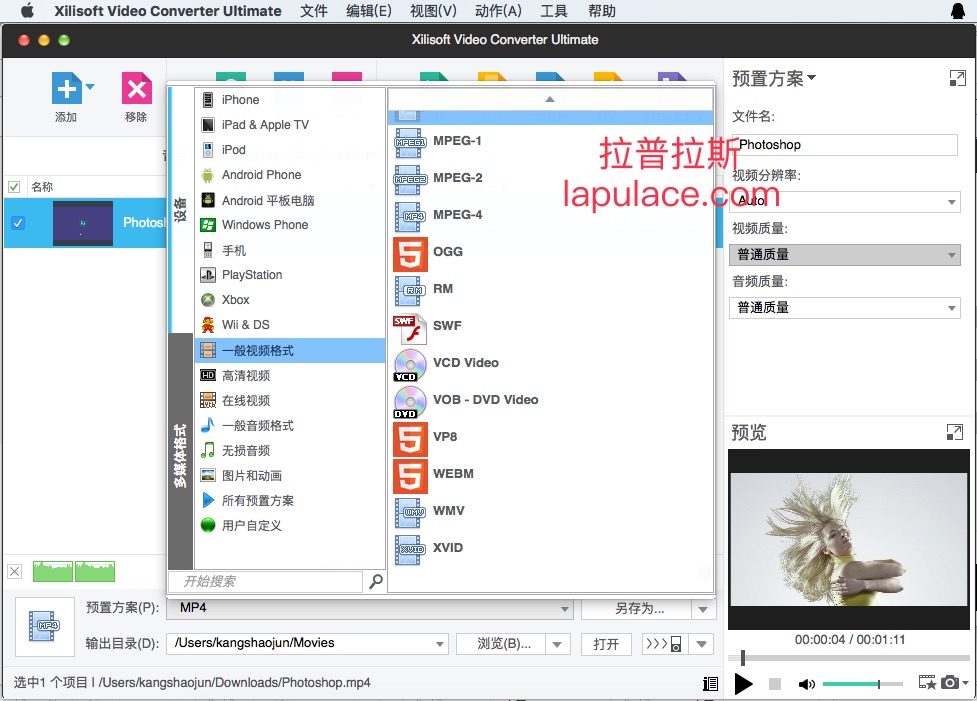
Task: Click the Add file icon
Action: click(66, 89)
